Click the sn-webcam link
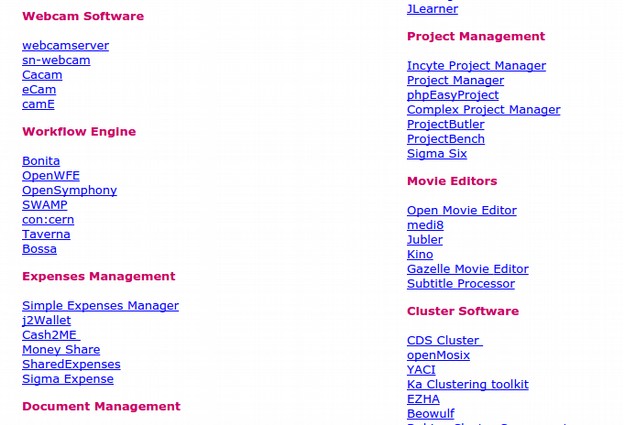This screenshot has height=425, width=624. 56,60
